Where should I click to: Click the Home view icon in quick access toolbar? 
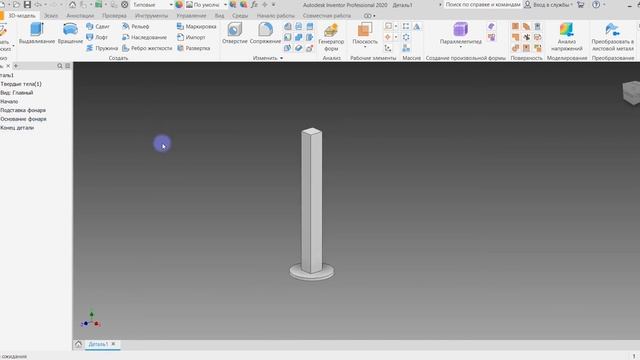pos(72,4)
